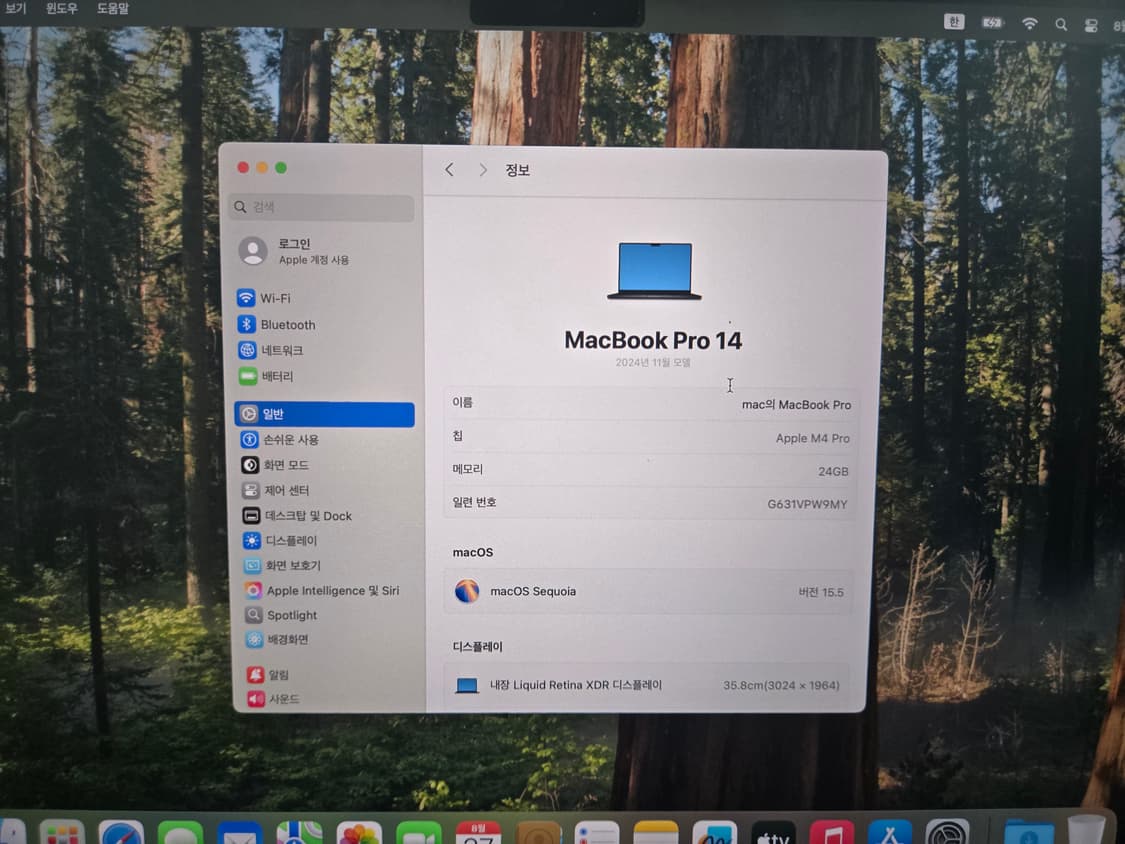
Task: Open the Trash in the Dock
Action: [1086, 831]
